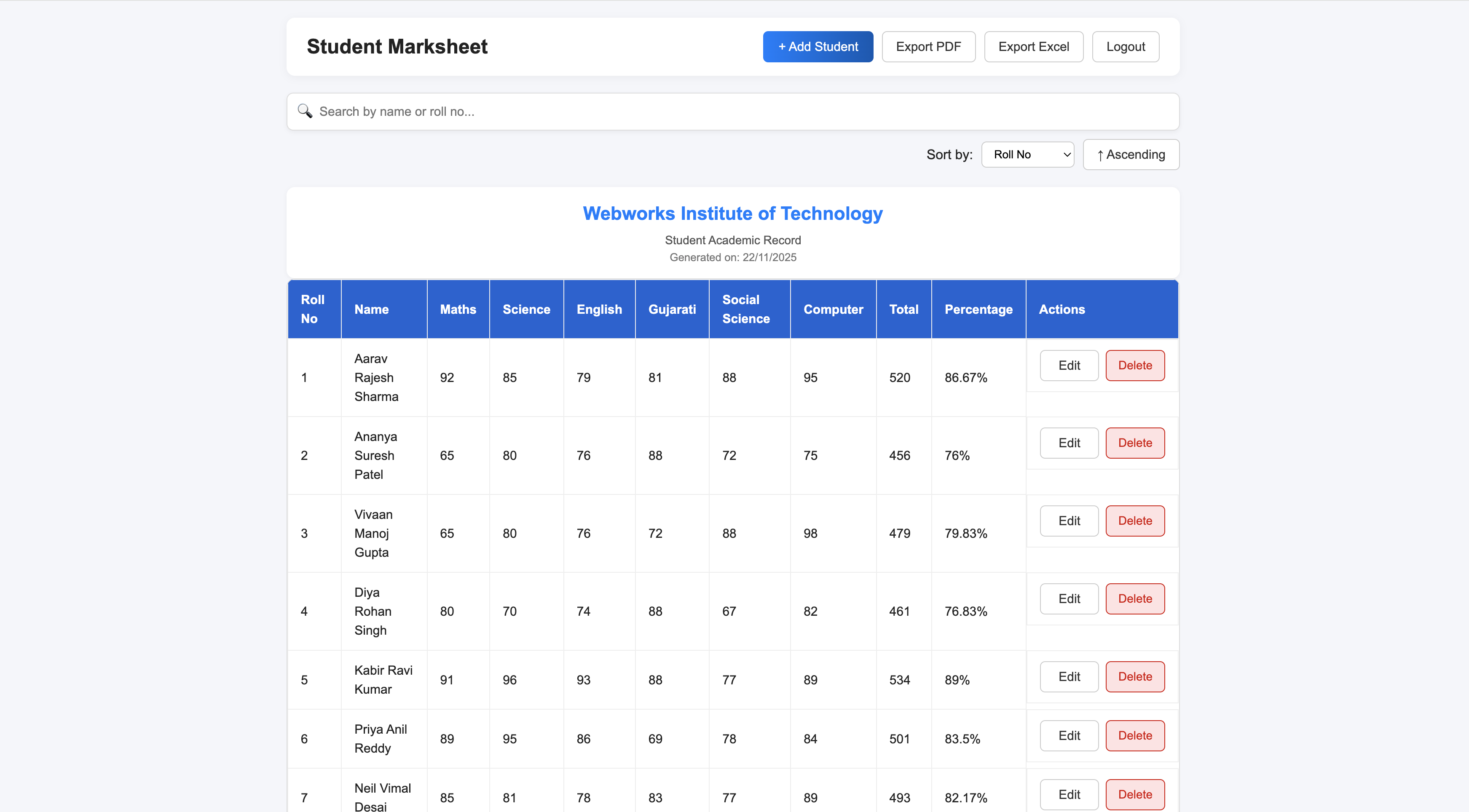Image resolution: width=1469 pixels, height=812 pixels.
Task: Click the Social Science column header
Action: click(x=749, y=309)
